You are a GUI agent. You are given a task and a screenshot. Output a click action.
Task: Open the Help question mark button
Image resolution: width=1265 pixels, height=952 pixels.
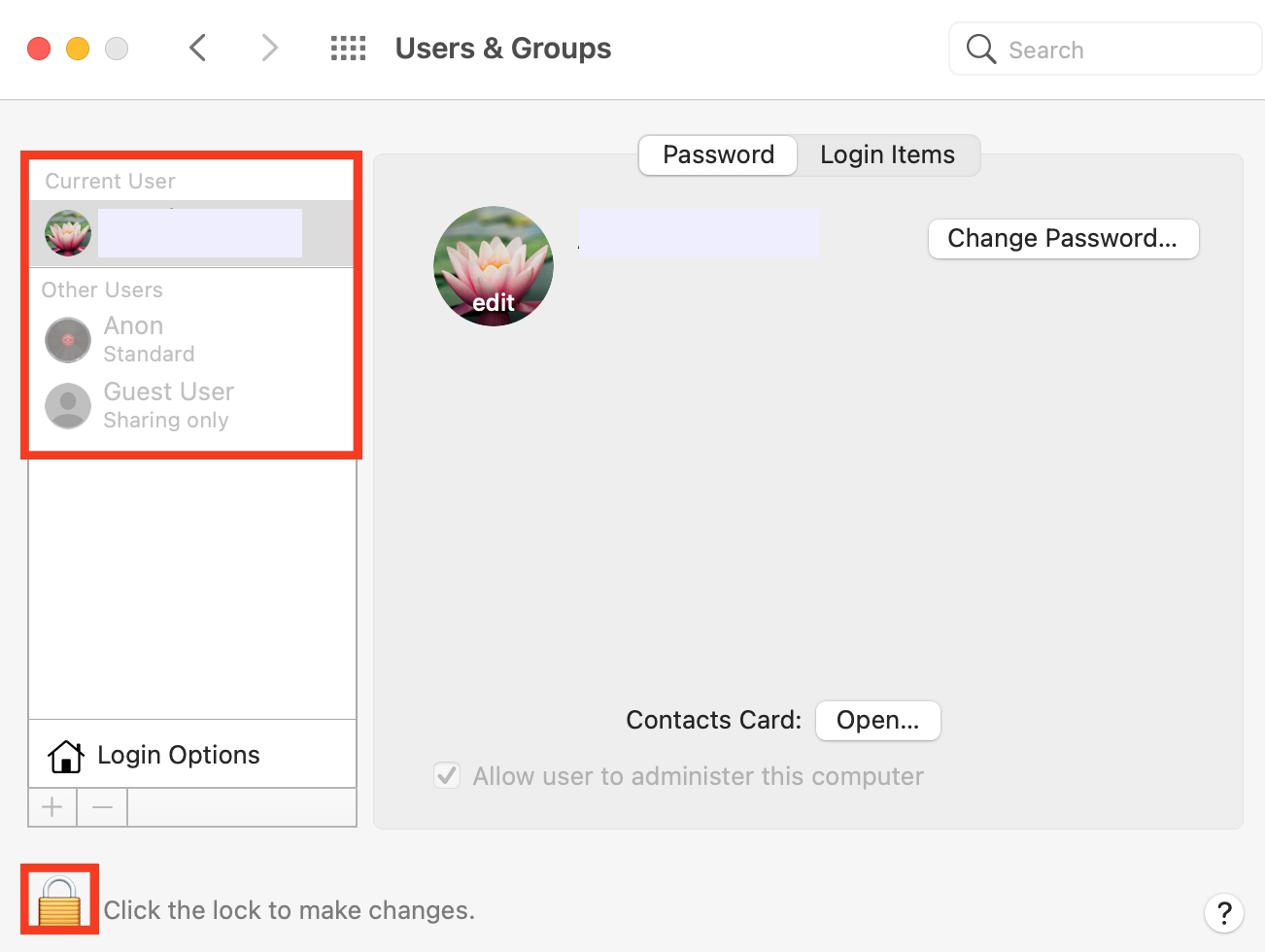point(1223,913)
